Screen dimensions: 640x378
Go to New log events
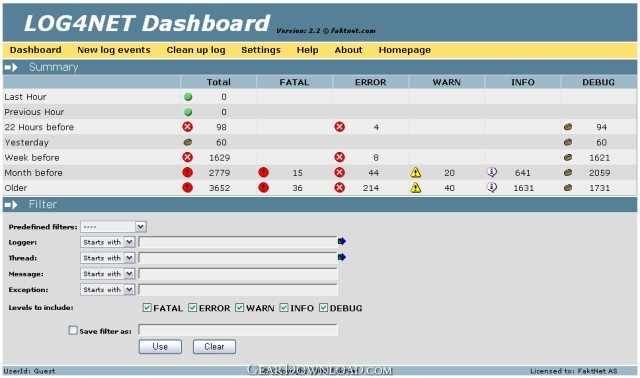coord(114,50)
